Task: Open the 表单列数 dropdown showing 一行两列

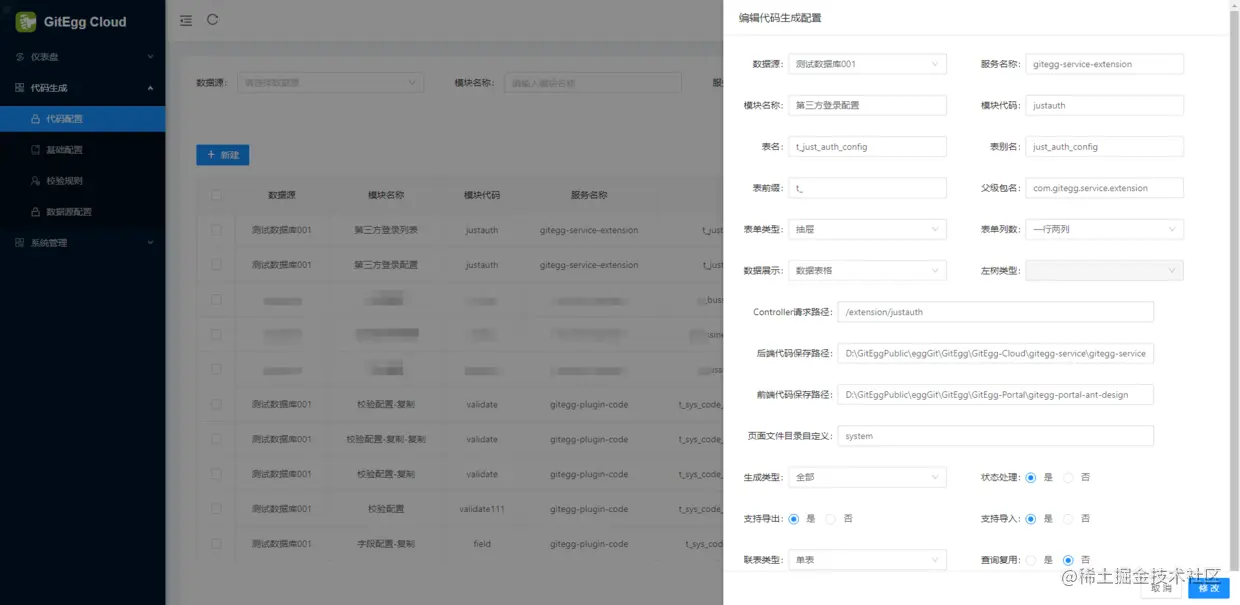Action: tap(1104, 229)
